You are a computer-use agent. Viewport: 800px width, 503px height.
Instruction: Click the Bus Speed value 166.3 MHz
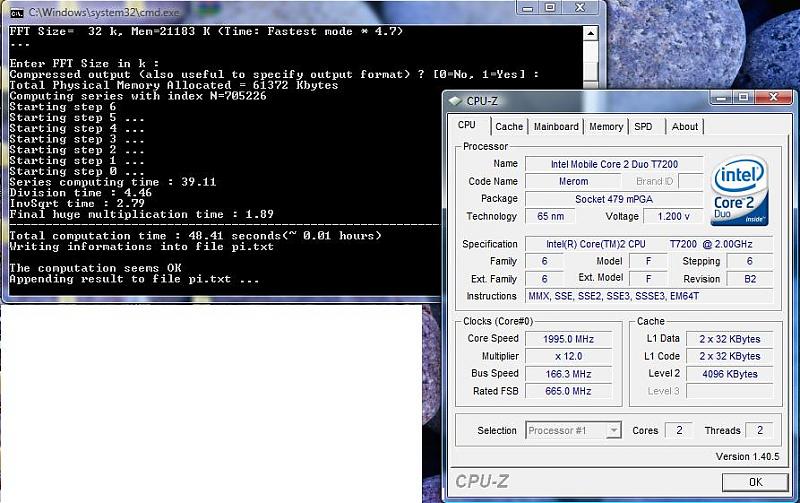click(568, 374)
